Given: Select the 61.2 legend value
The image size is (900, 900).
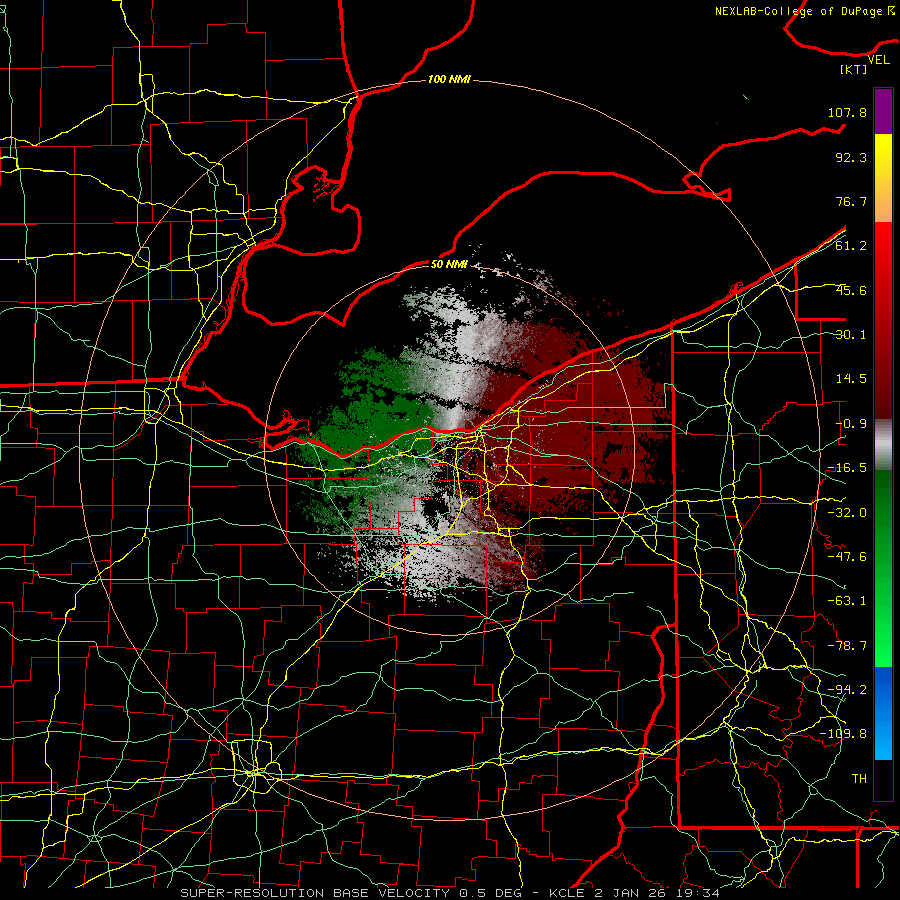Looking at the screenshot, I should pos(851,246).
